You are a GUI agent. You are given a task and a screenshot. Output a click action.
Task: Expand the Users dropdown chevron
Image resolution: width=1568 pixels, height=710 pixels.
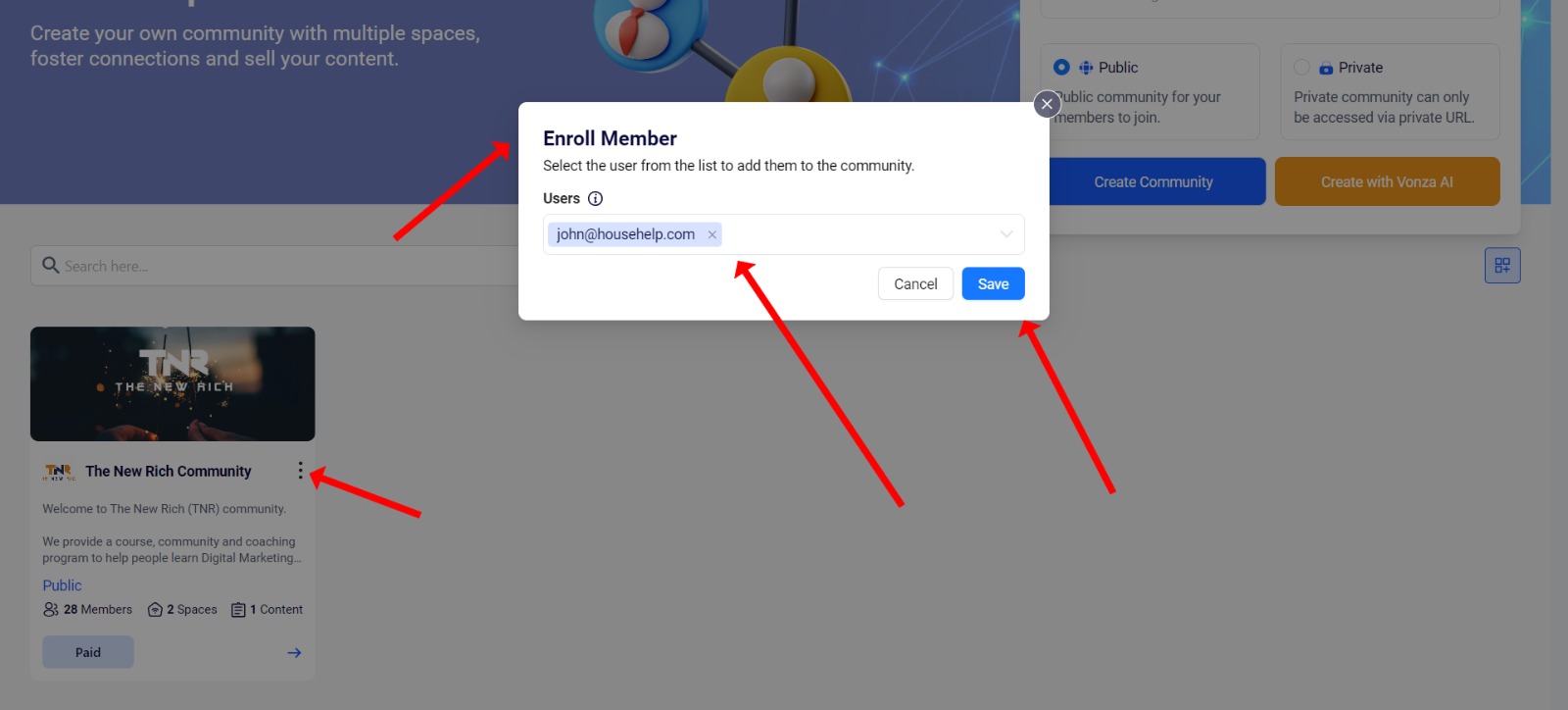pyautogui.click(x=1006, y=234)
